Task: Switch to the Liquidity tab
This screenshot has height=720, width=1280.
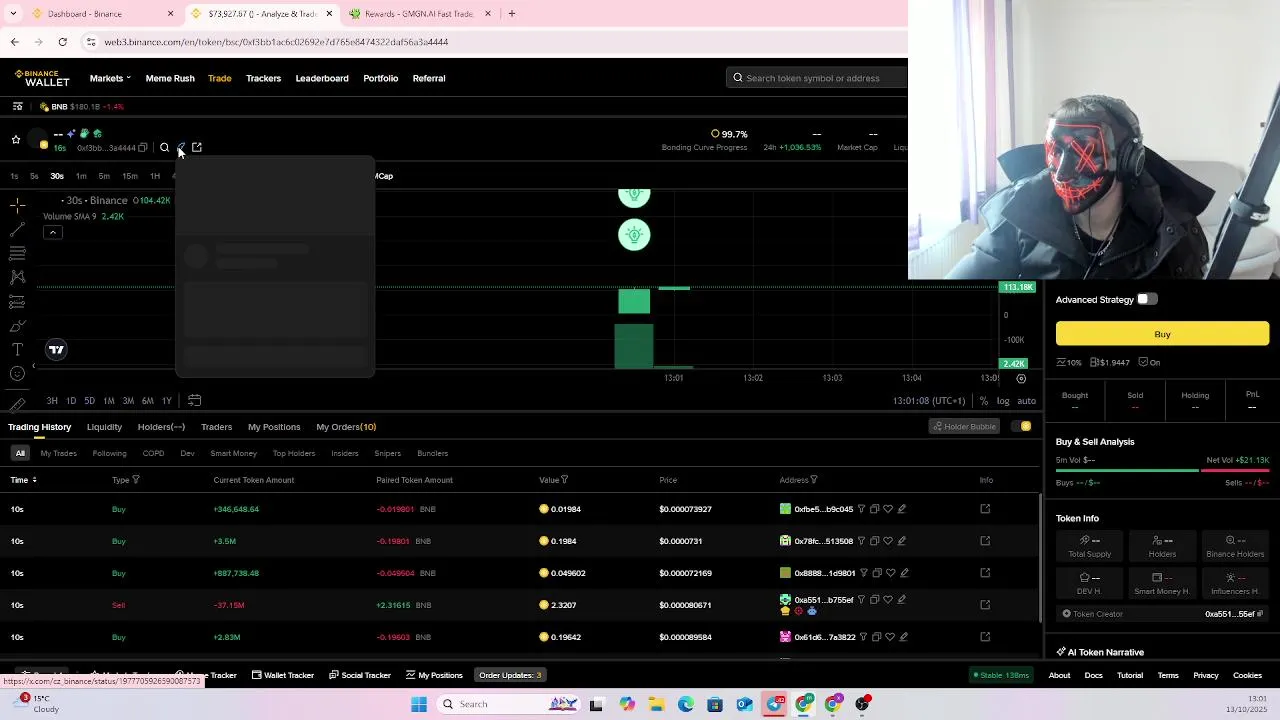Action: tap(104, 427)
